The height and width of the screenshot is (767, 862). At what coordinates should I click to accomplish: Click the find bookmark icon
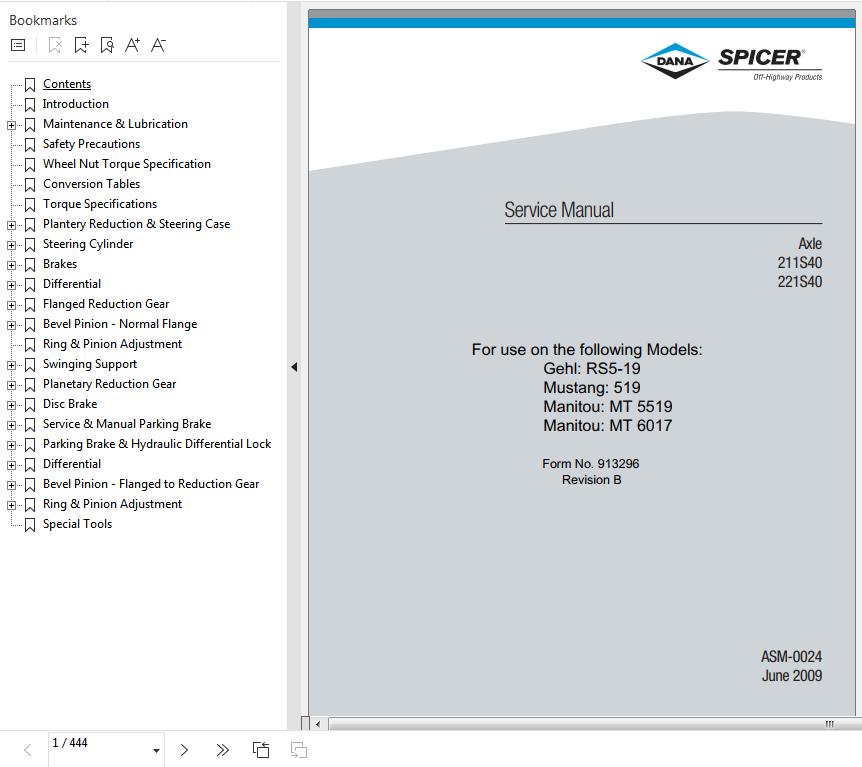coord(107,45)
